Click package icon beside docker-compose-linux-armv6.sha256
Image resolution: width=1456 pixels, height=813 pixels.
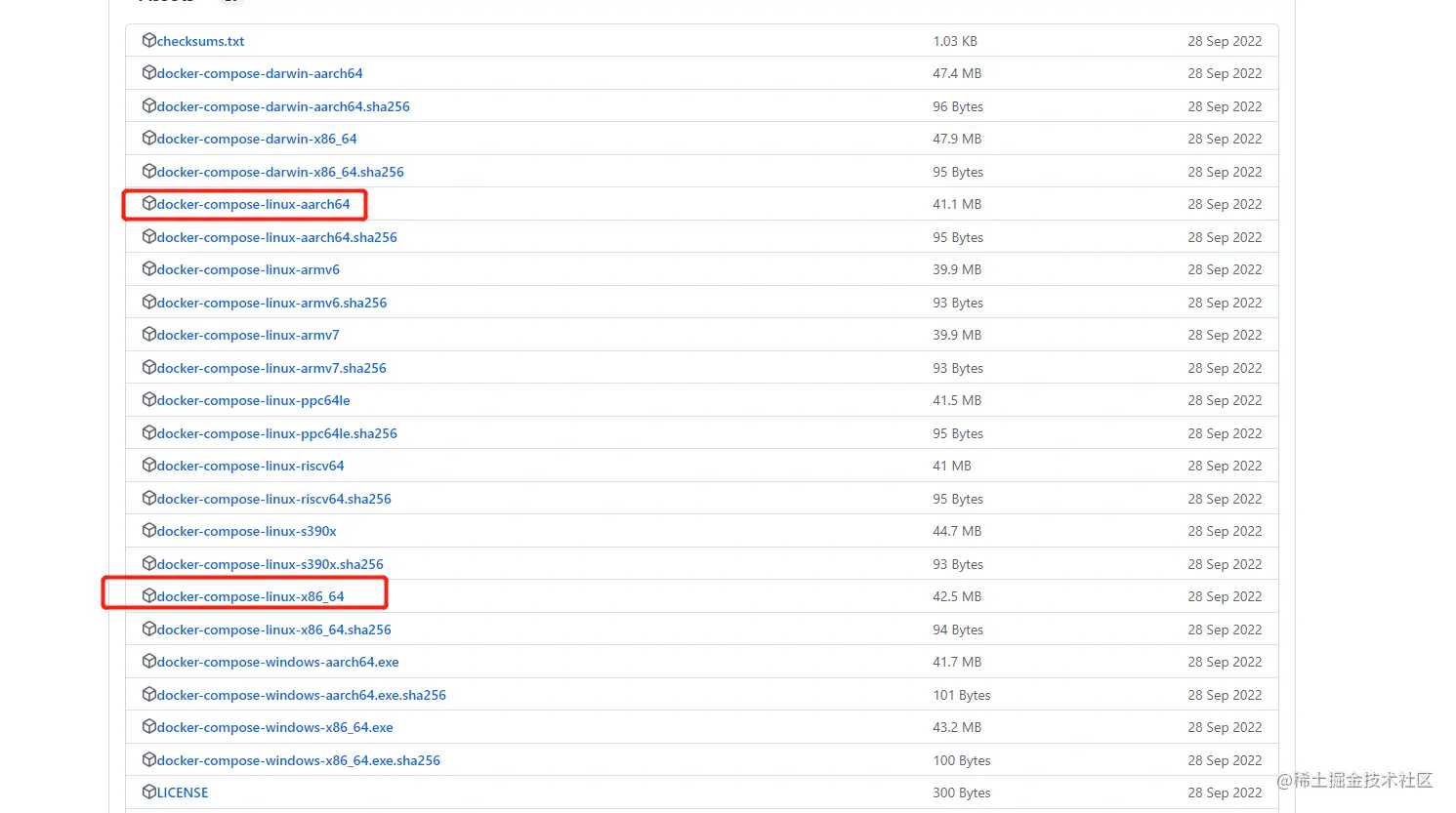pos(149,302)
